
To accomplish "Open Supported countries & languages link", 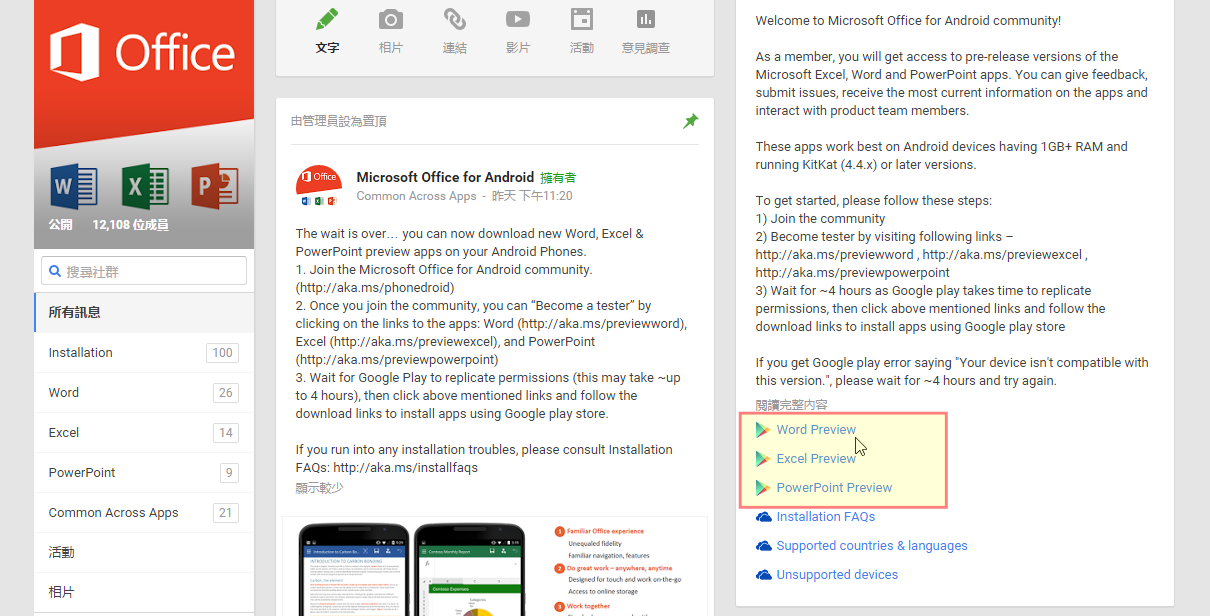I will pos(872,546).
